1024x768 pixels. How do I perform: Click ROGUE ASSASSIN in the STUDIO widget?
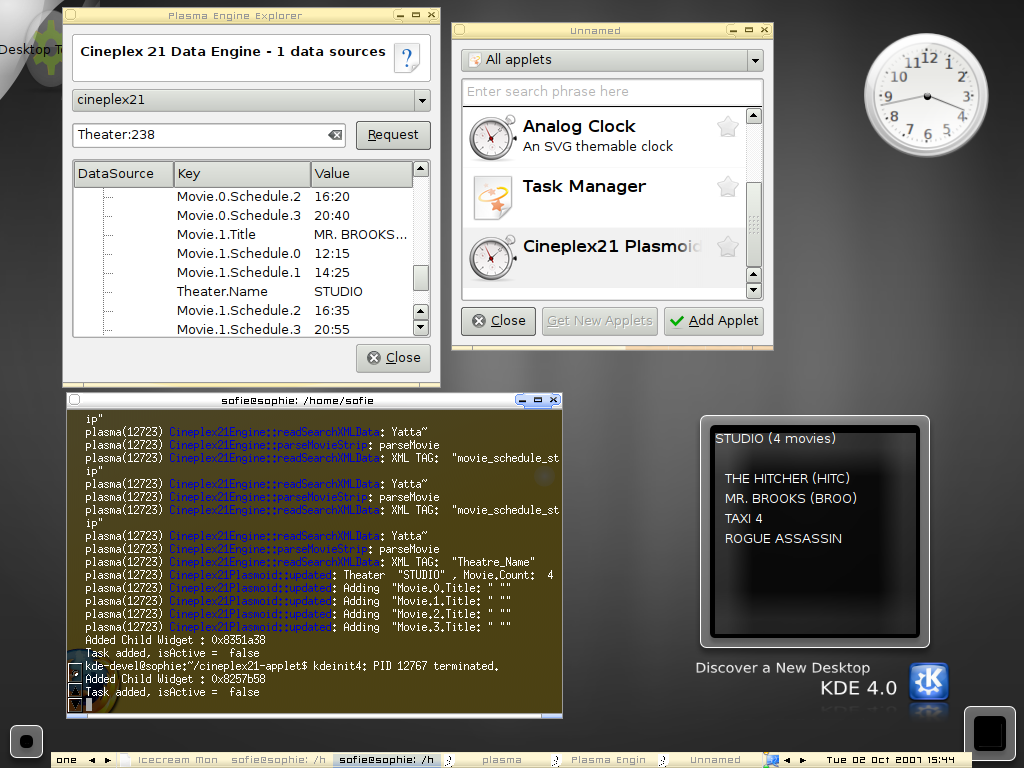click(783, 539)
